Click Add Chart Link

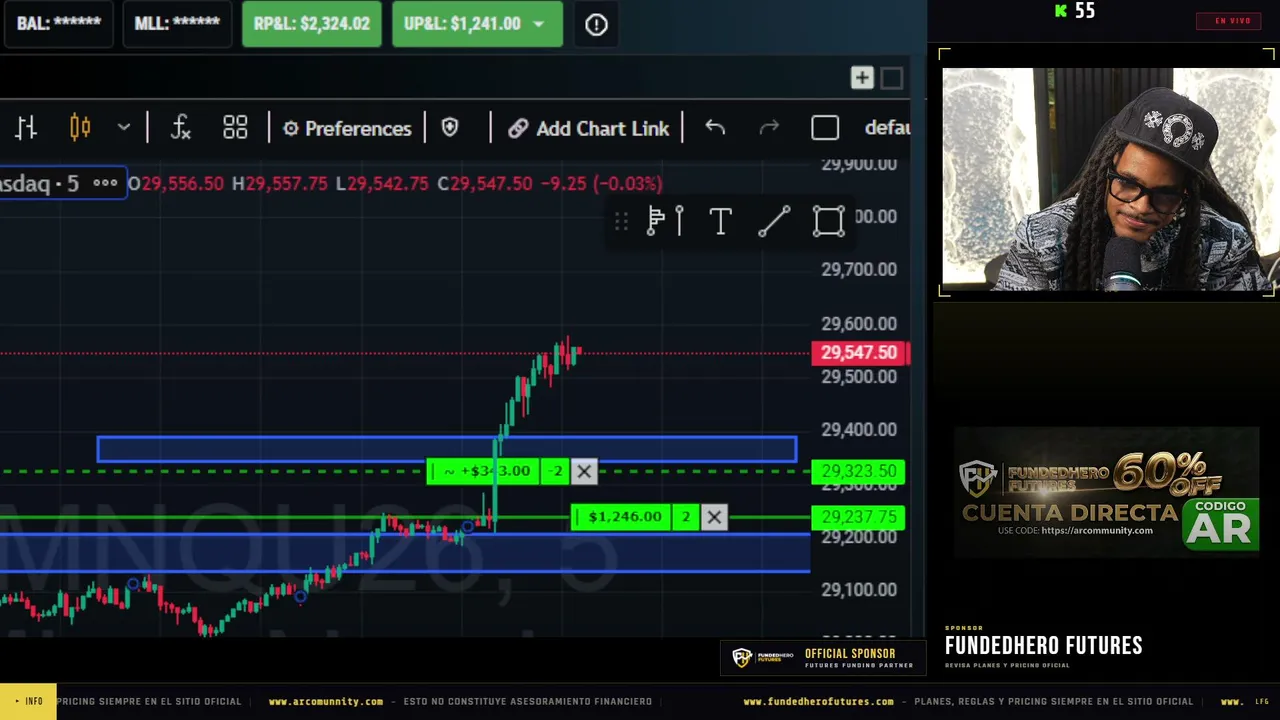[588, 128]
